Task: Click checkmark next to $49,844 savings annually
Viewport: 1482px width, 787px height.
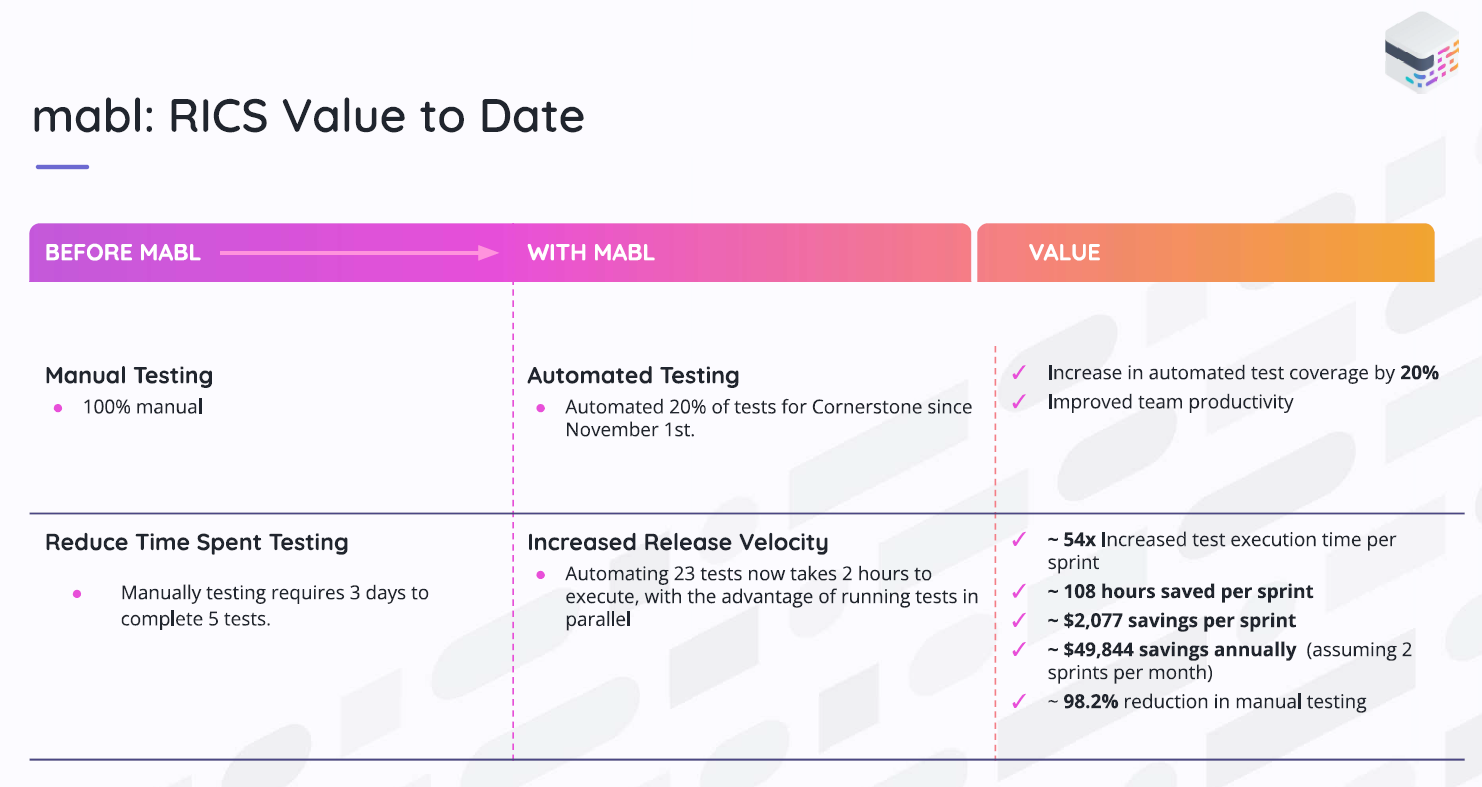Action: pos(1019,650)
